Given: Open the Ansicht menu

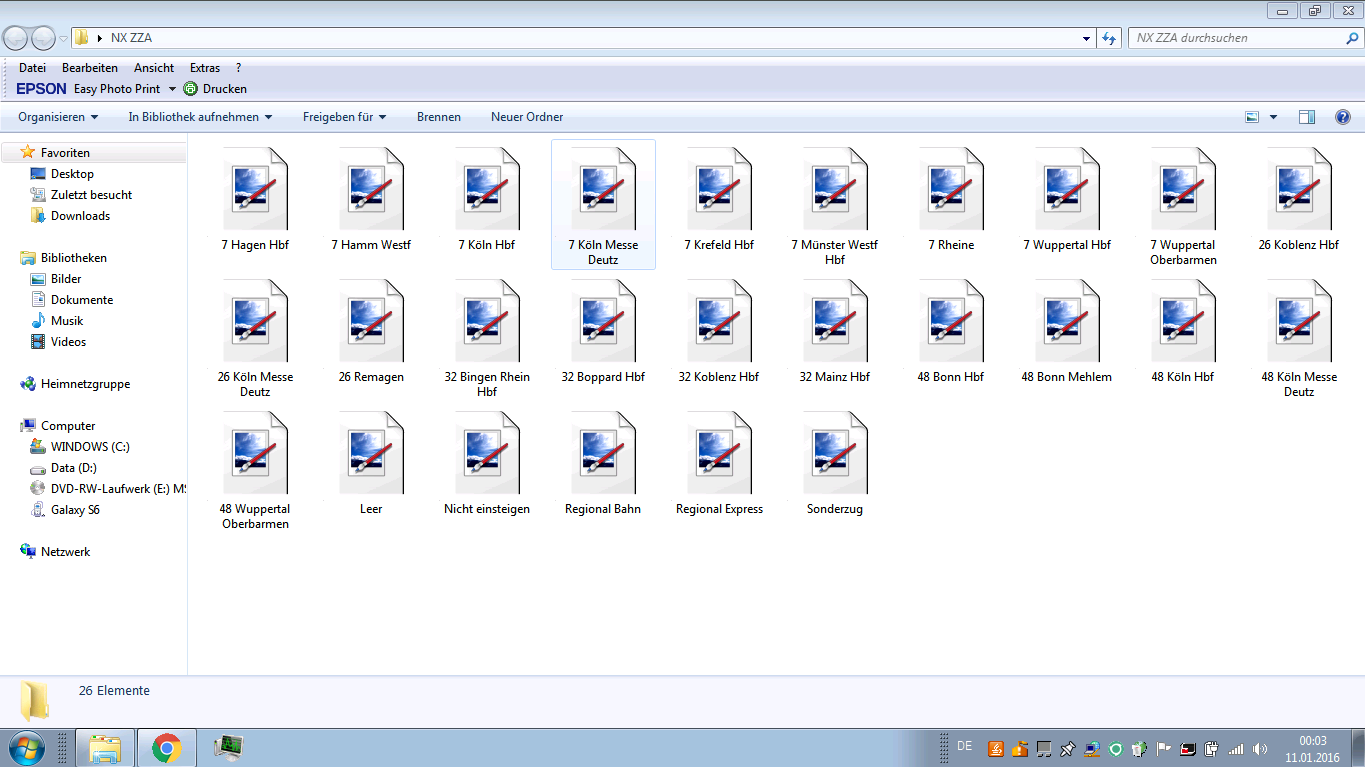Looking at the screenshot, I should point(154,68).
